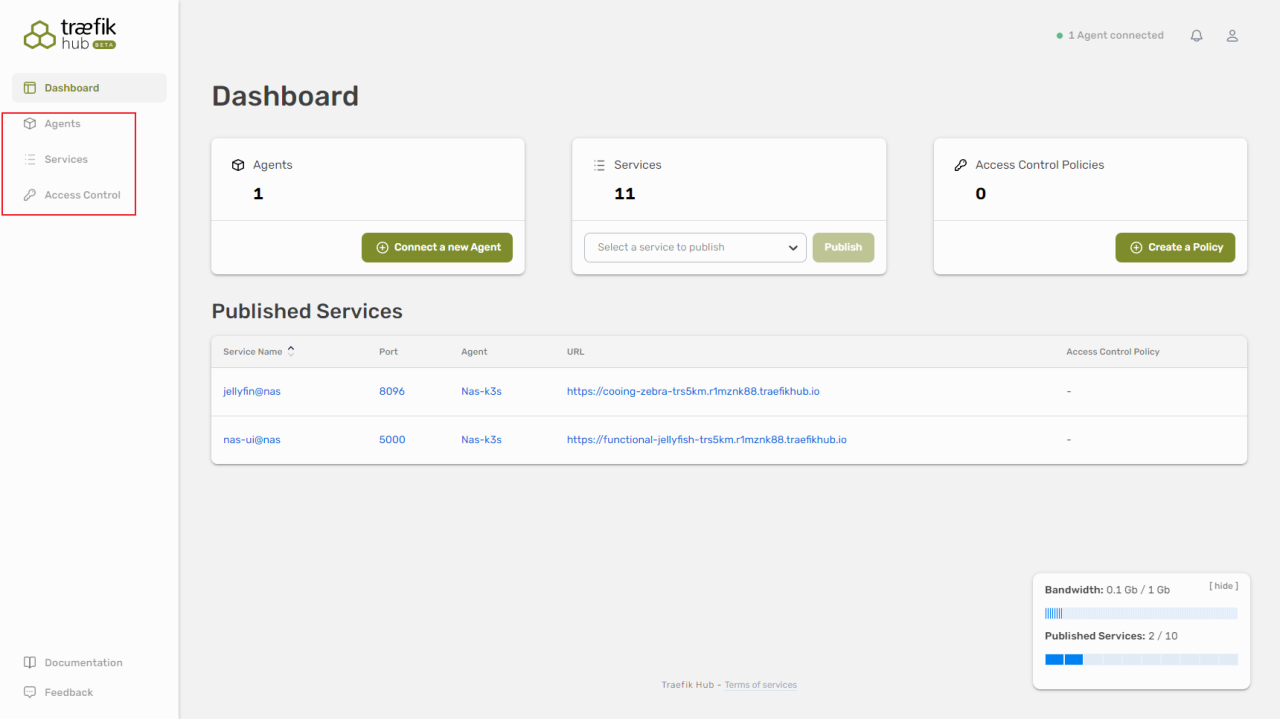1280x719 pixels.
Task: Click the Connect a new Agent button
Action: pos(437,248)
